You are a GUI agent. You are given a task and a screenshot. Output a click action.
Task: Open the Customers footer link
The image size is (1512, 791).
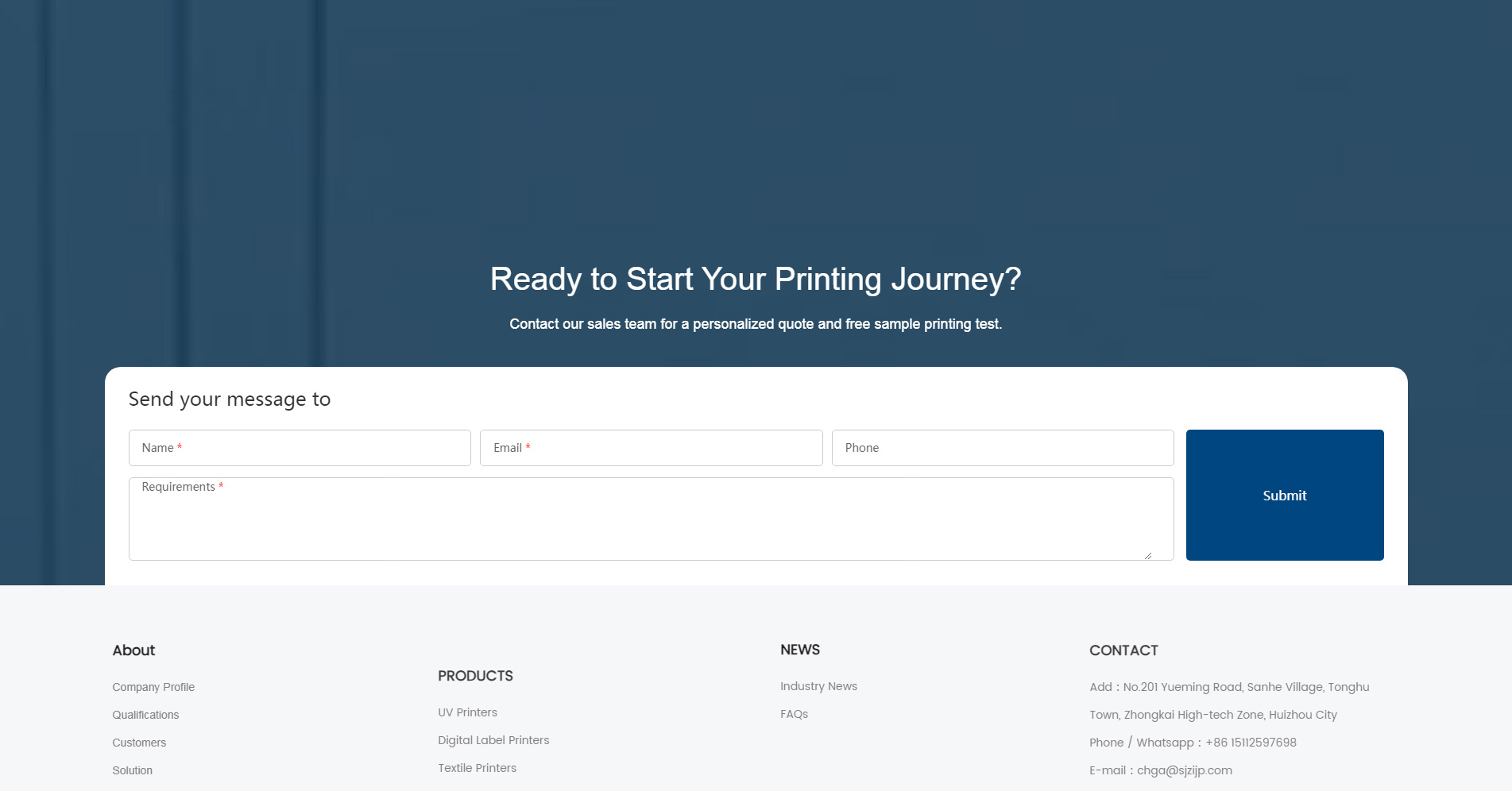(x=139, y=743)
